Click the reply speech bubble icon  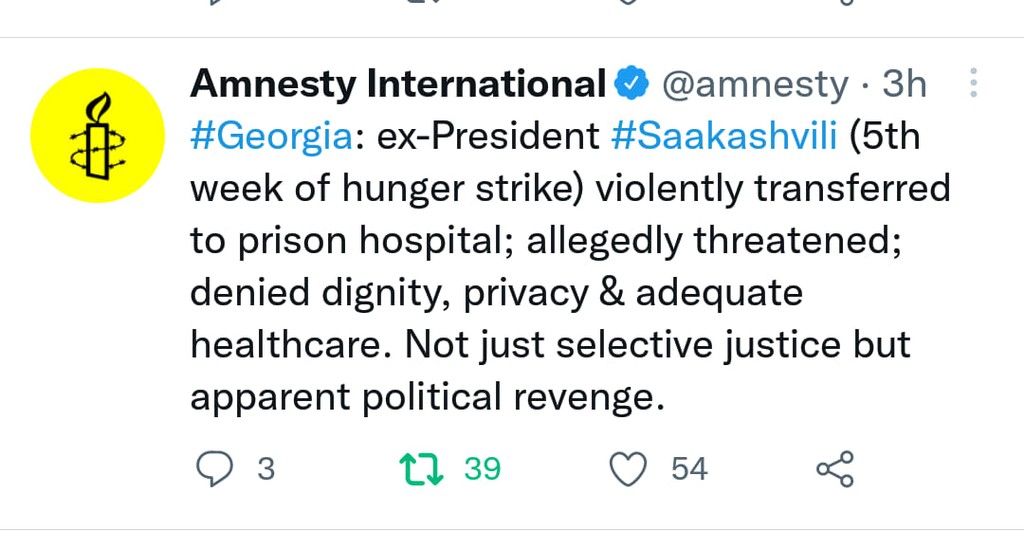point(213,468)
